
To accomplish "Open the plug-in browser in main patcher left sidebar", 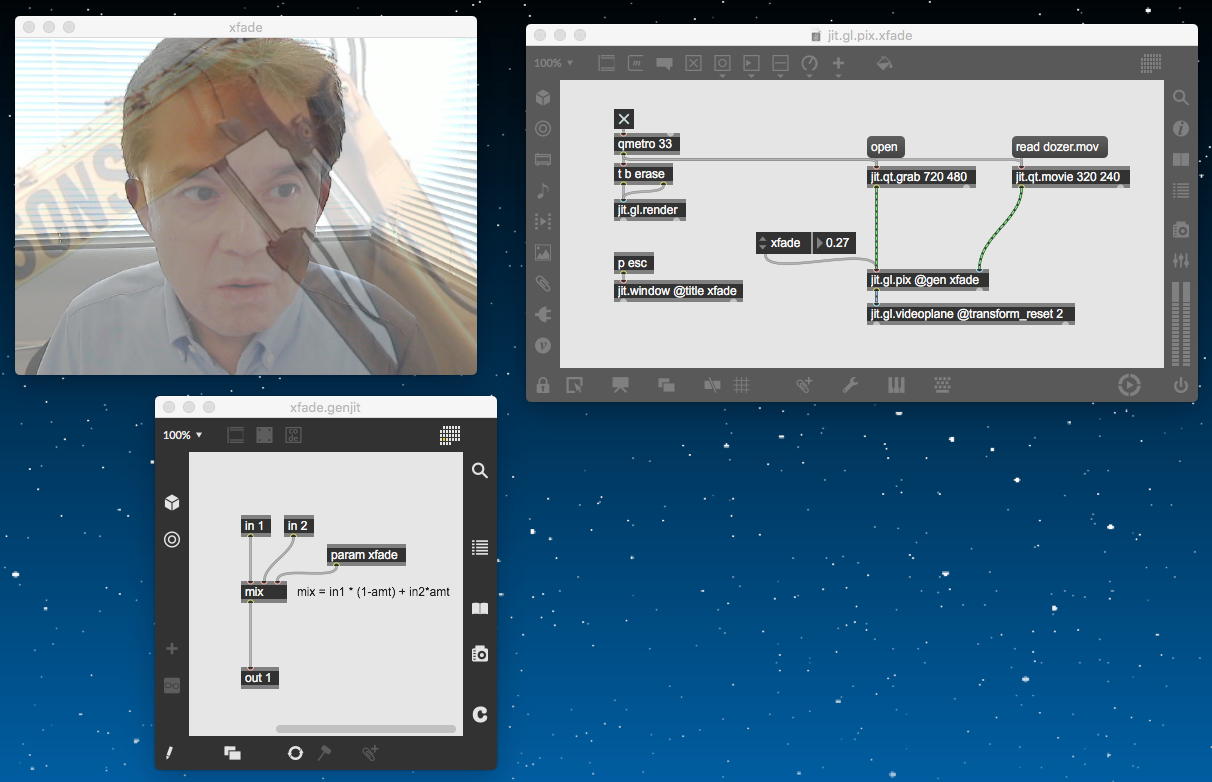I will (x=543, y=314).
